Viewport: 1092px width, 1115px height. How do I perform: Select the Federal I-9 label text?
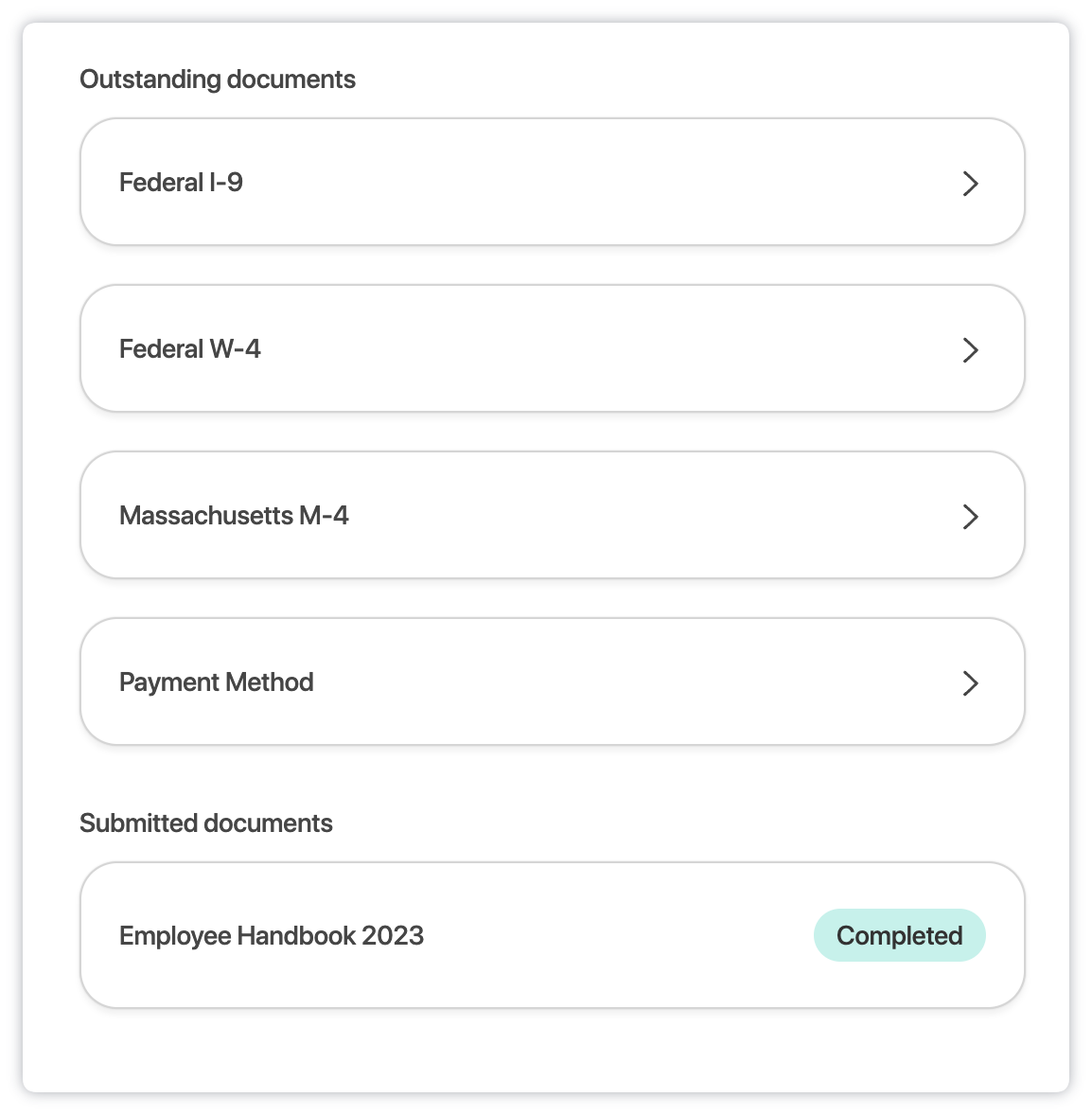(x=182, y=182)
